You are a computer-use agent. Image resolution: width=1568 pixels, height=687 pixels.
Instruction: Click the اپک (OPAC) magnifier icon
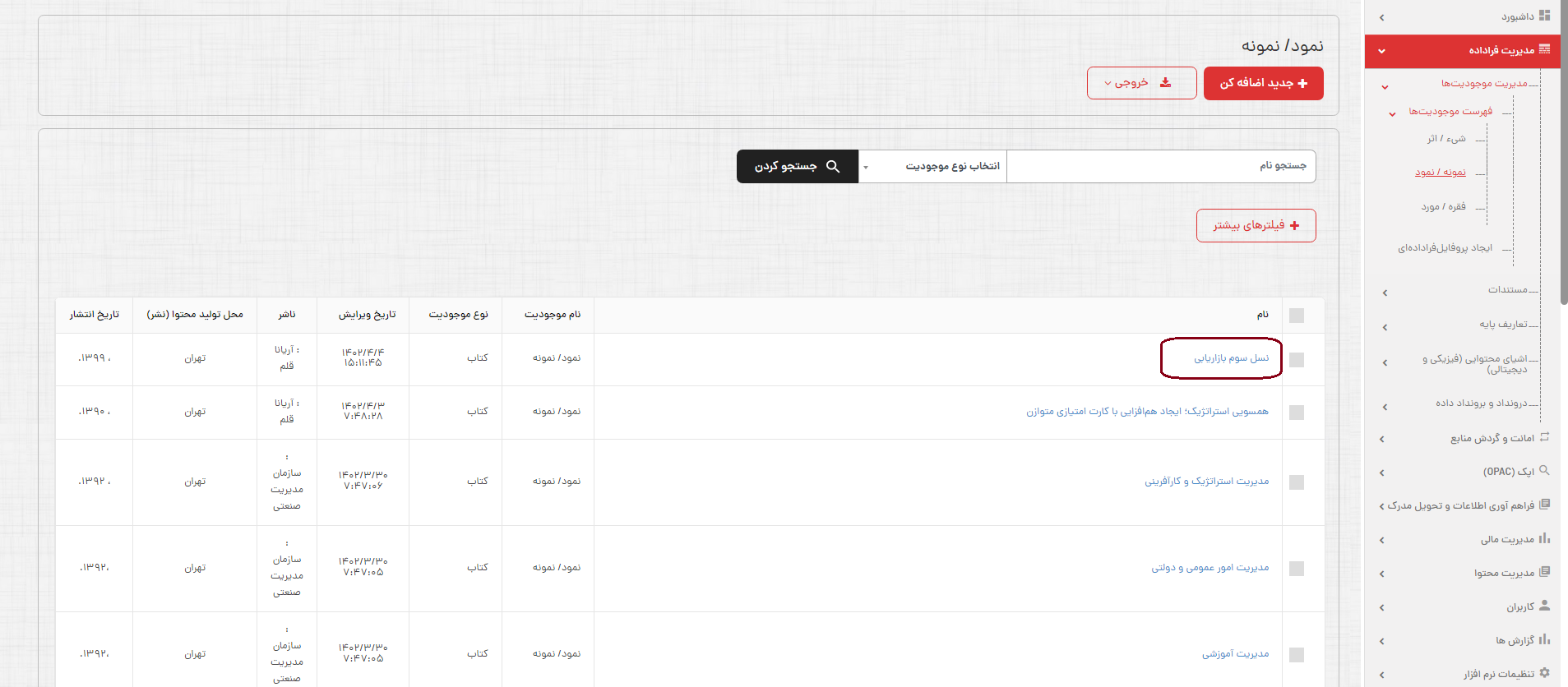(x=1544, y=471)
